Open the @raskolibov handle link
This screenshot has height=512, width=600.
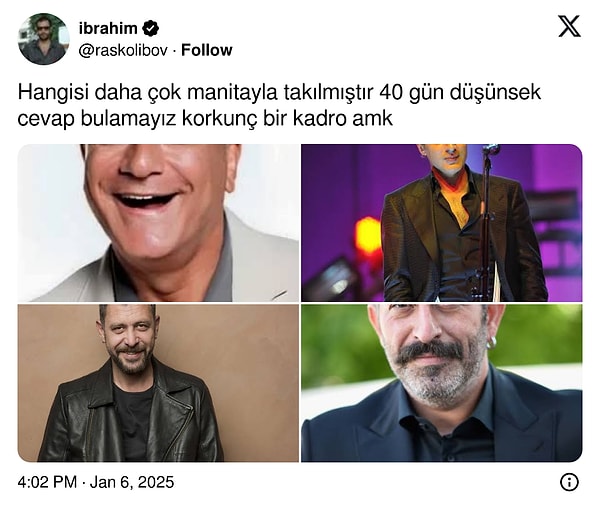pyautogui.click(x=123, y=51)
